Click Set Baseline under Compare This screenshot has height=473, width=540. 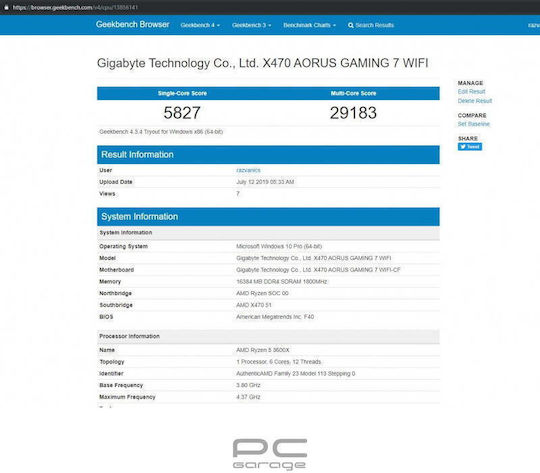click(474, 124)
